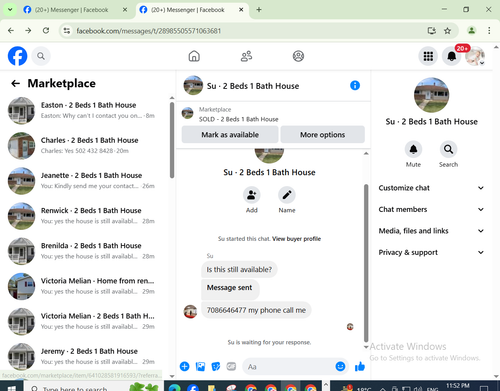Click the large house photo in details panel
The height and width of the screenshot is (391, 500).
pyautogui.click(x=431, y=95)
